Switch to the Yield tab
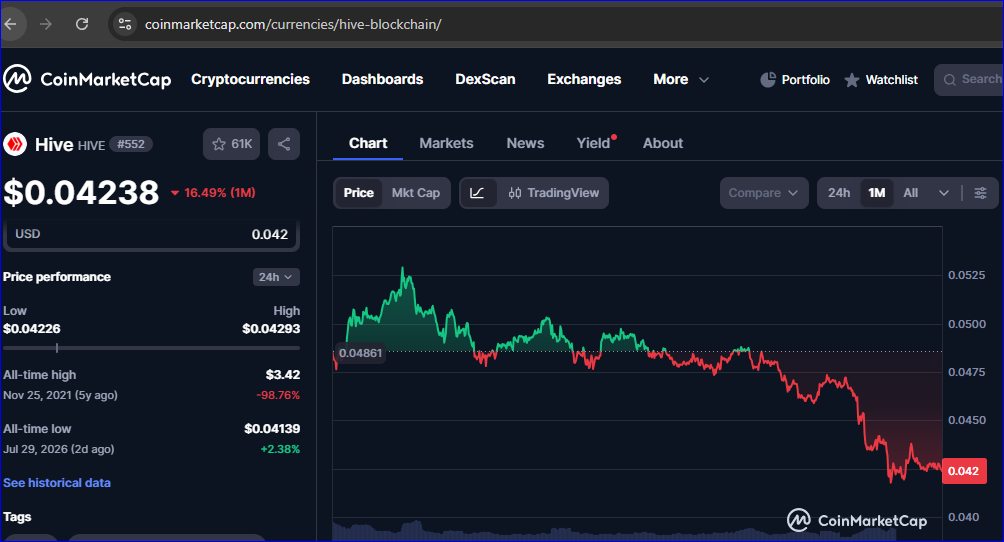 click(594, 143)
